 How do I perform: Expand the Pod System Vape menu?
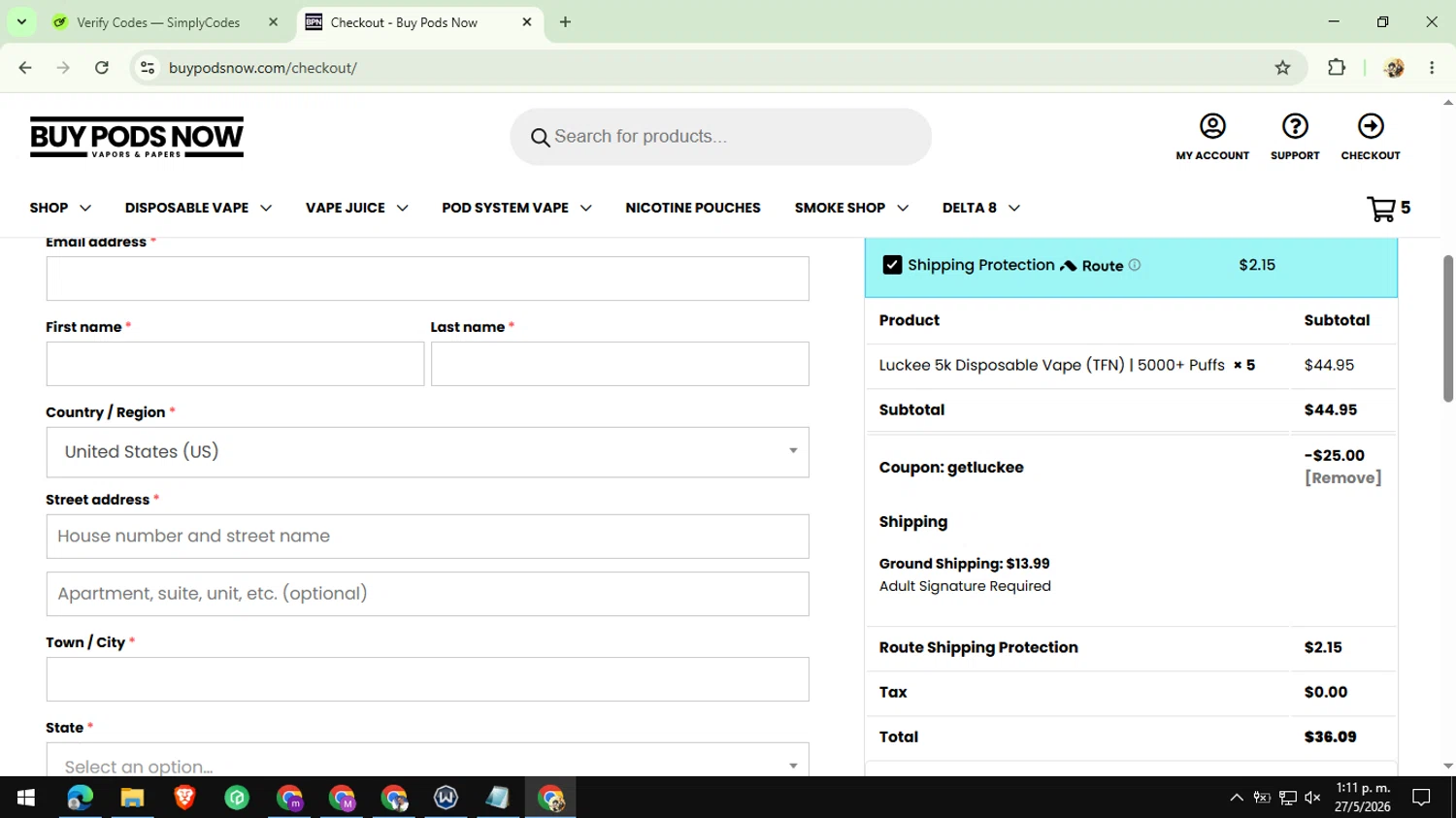pyautogui.click(x=516, y=208)
